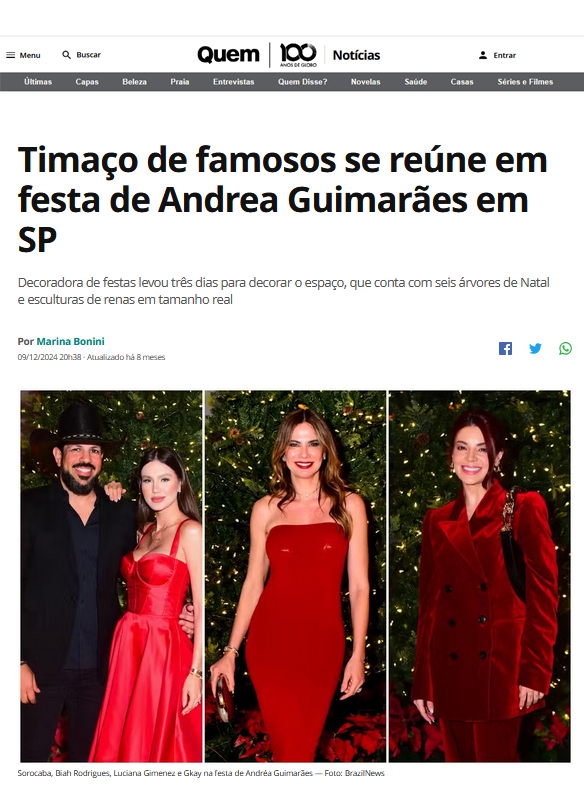Open the party photo collage
Image resolution: width=584 pixels, height=795 pixels.
(x=295, y=576)
